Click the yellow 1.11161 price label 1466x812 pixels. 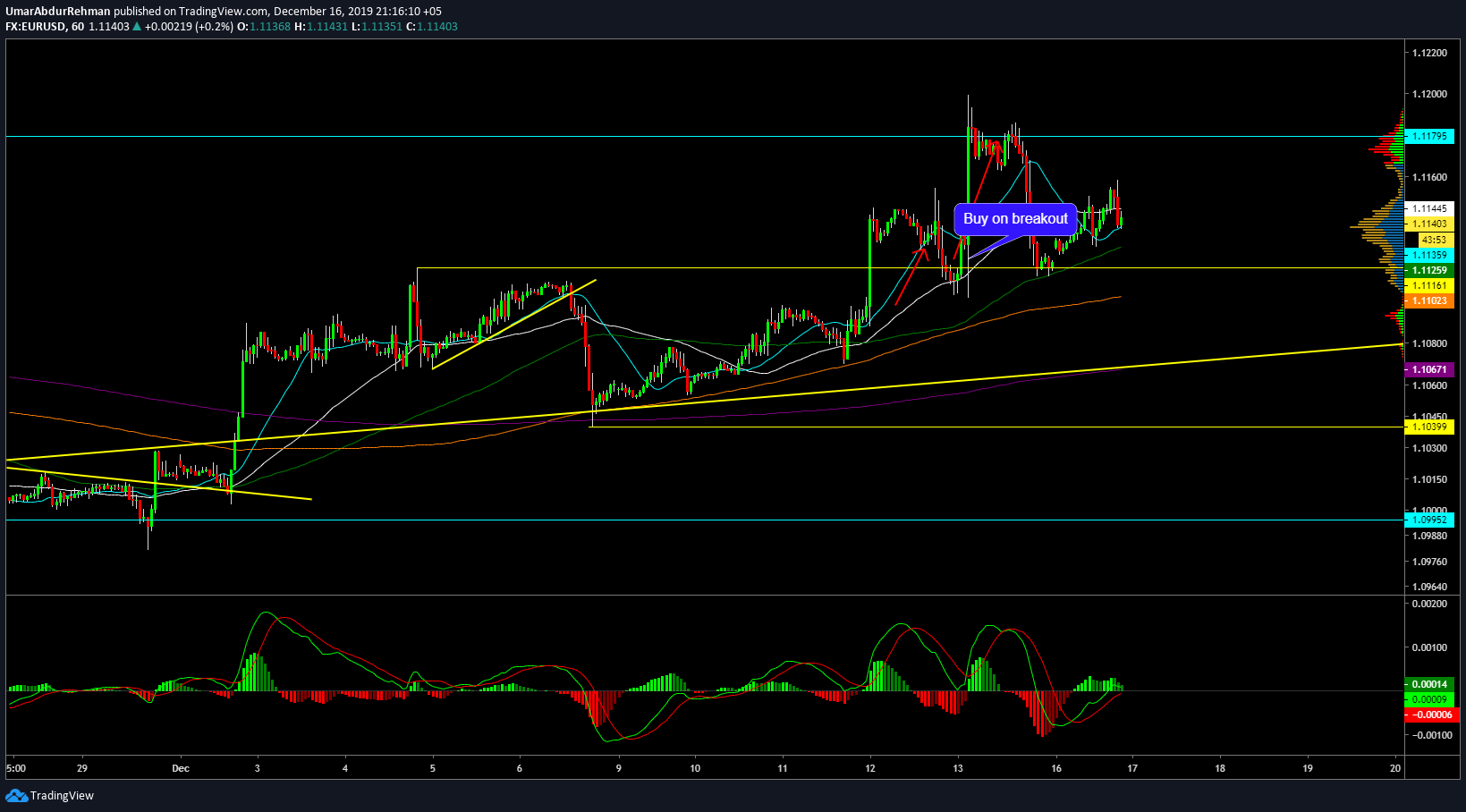[1429, 285]
